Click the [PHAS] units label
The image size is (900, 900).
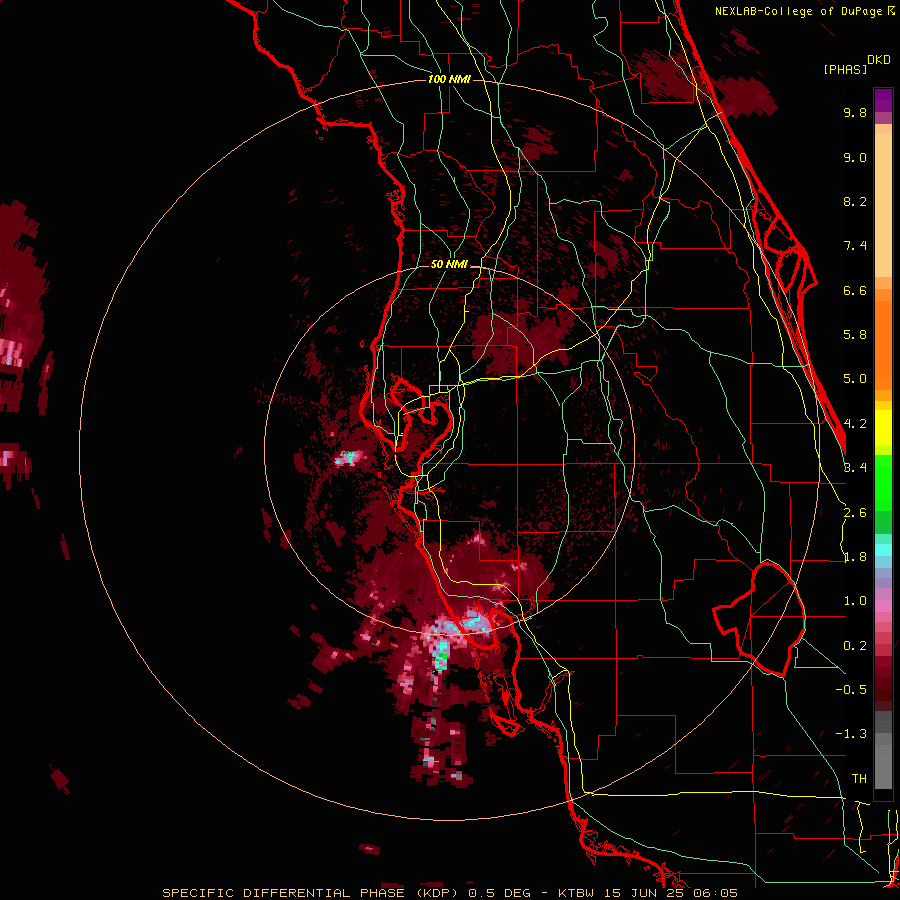pos(845,70)
